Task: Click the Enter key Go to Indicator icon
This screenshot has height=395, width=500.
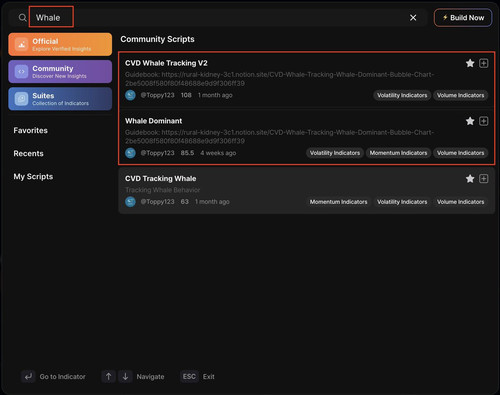Action: tap(28, 377)
